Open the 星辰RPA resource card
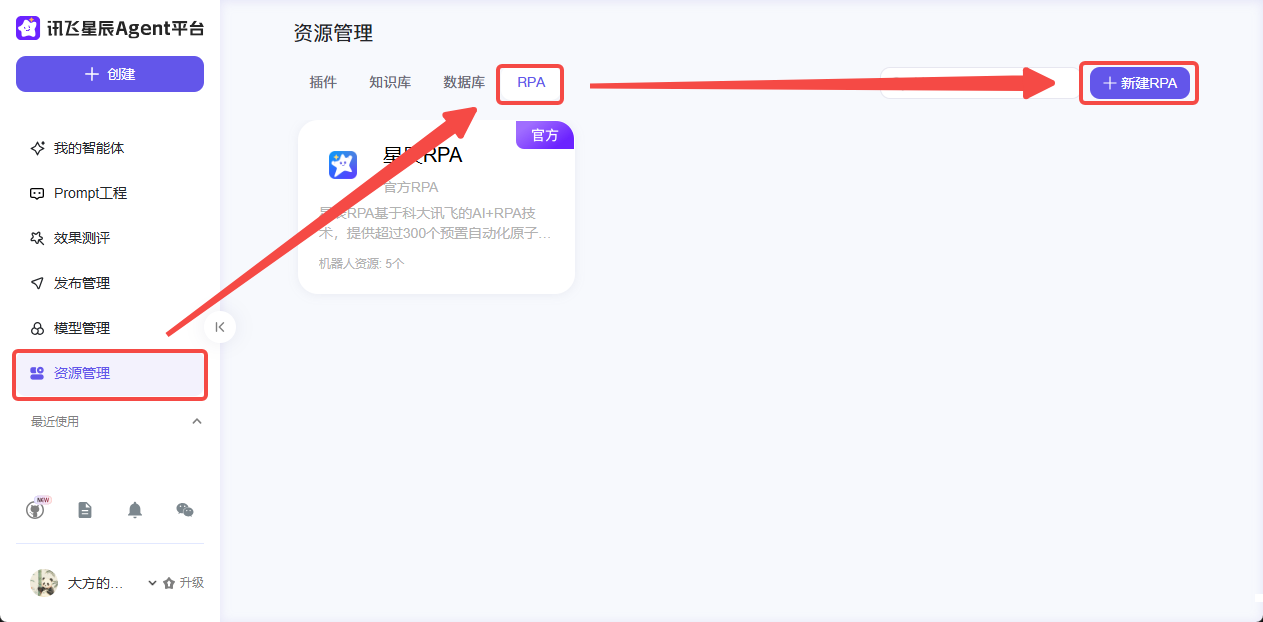Viewport: 1263px width, 622px height. click(436, 207)
